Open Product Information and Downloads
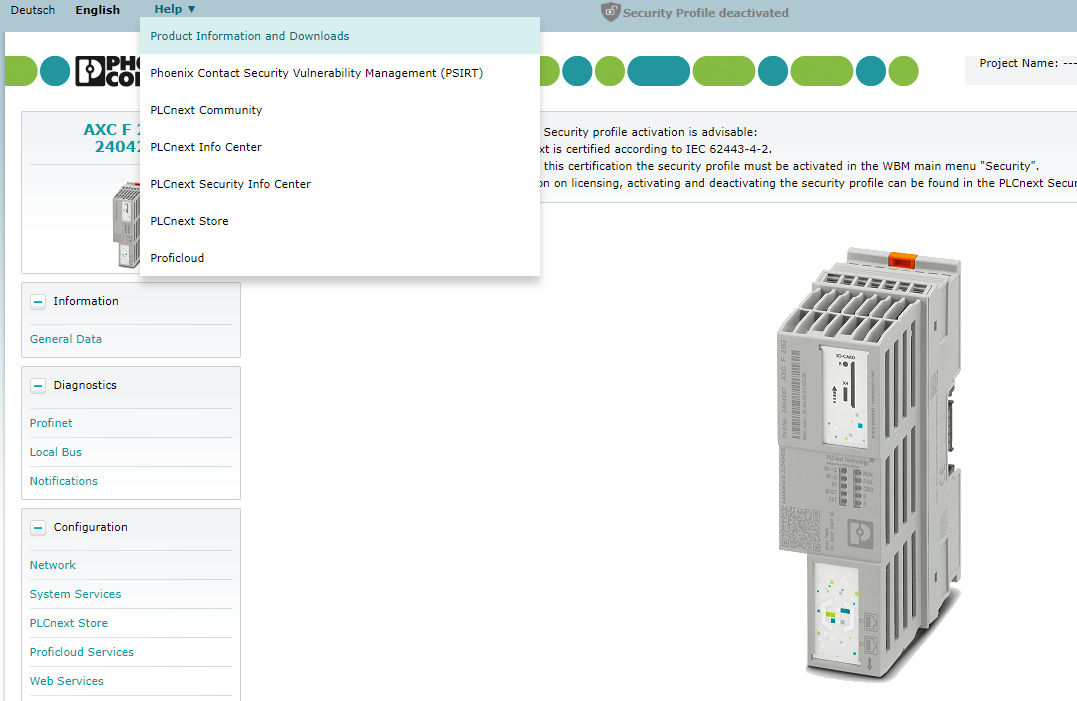 (x=339, y=36)
